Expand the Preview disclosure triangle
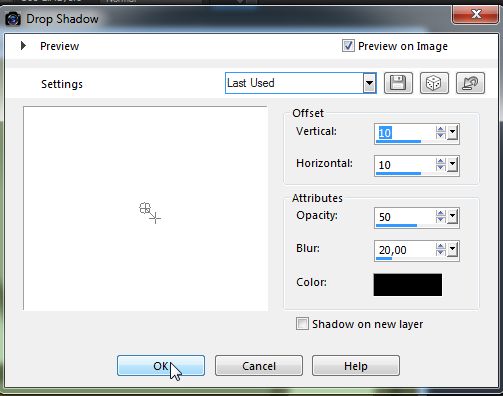503x396 pixels. tap(23, 46)
